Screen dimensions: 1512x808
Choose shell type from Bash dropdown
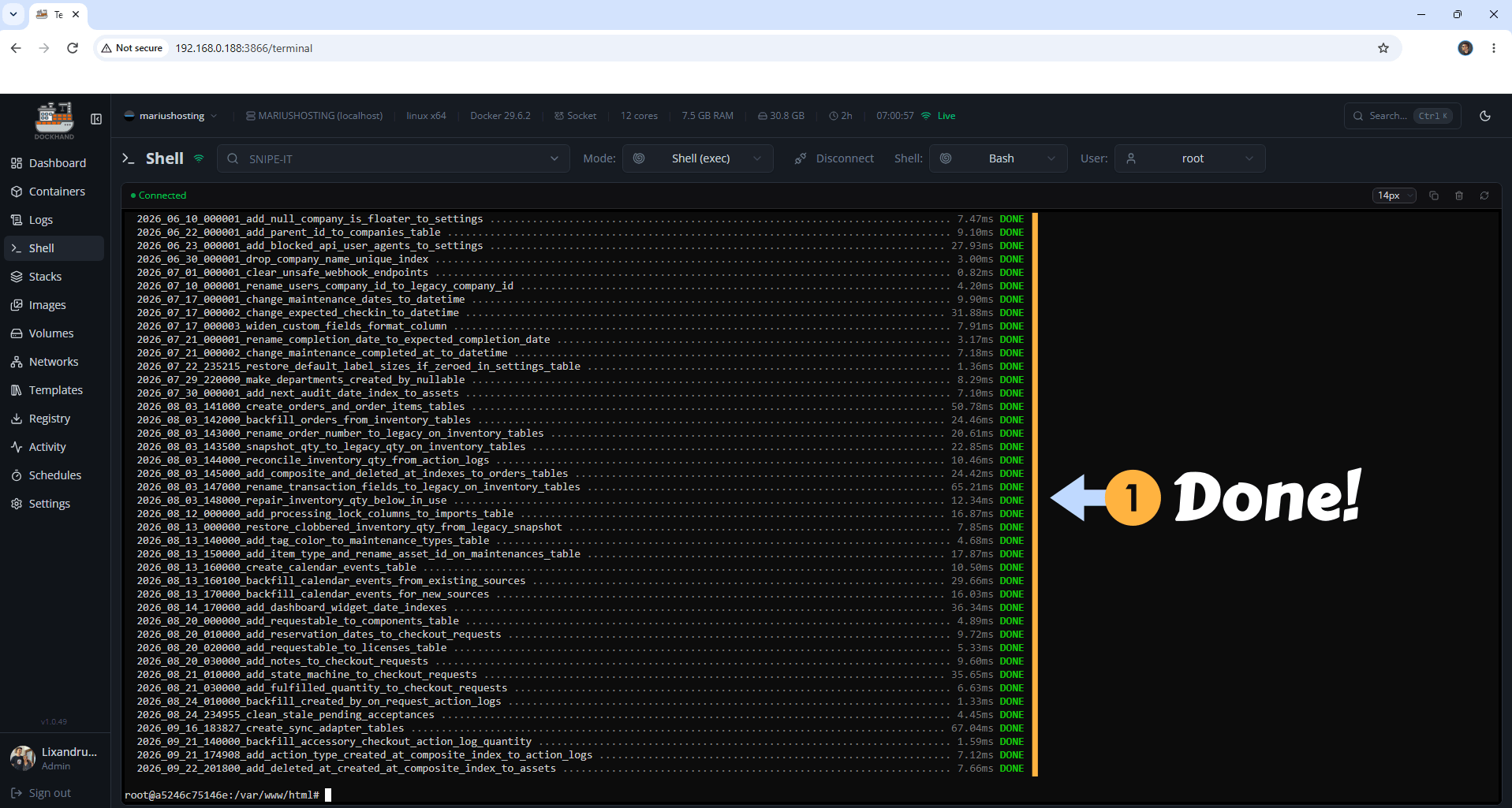pos(998,158)
